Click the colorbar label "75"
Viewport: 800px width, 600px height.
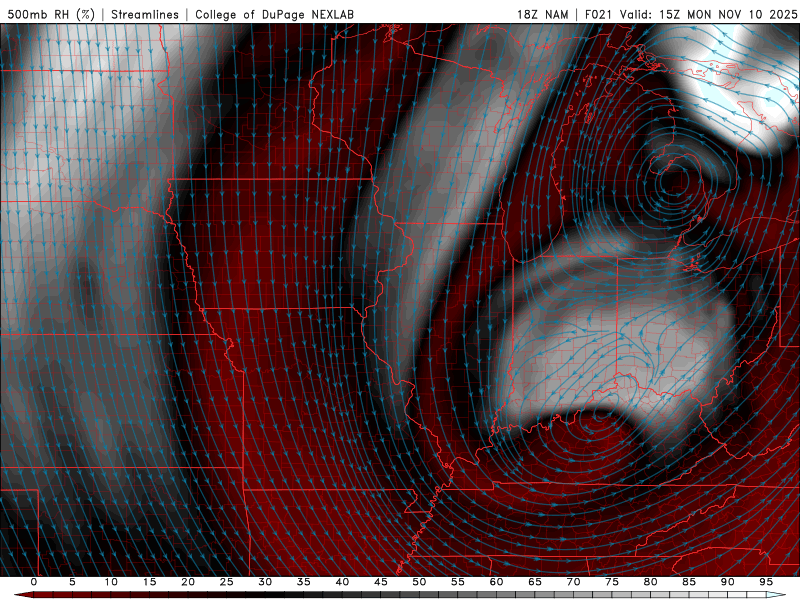coord(612,582)
